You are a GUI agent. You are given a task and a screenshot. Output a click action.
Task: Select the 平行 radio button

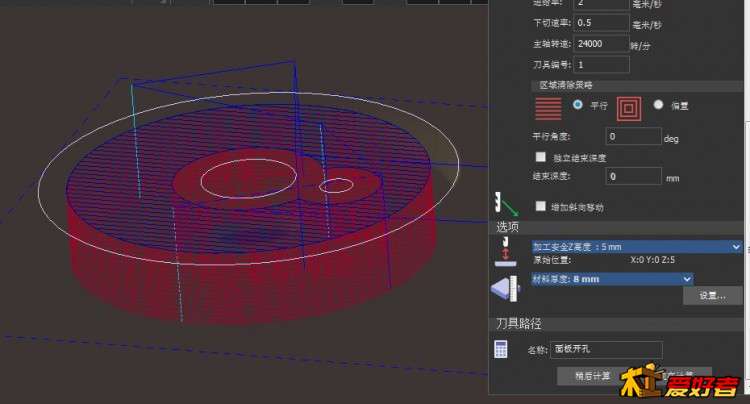tap(578, 105)
